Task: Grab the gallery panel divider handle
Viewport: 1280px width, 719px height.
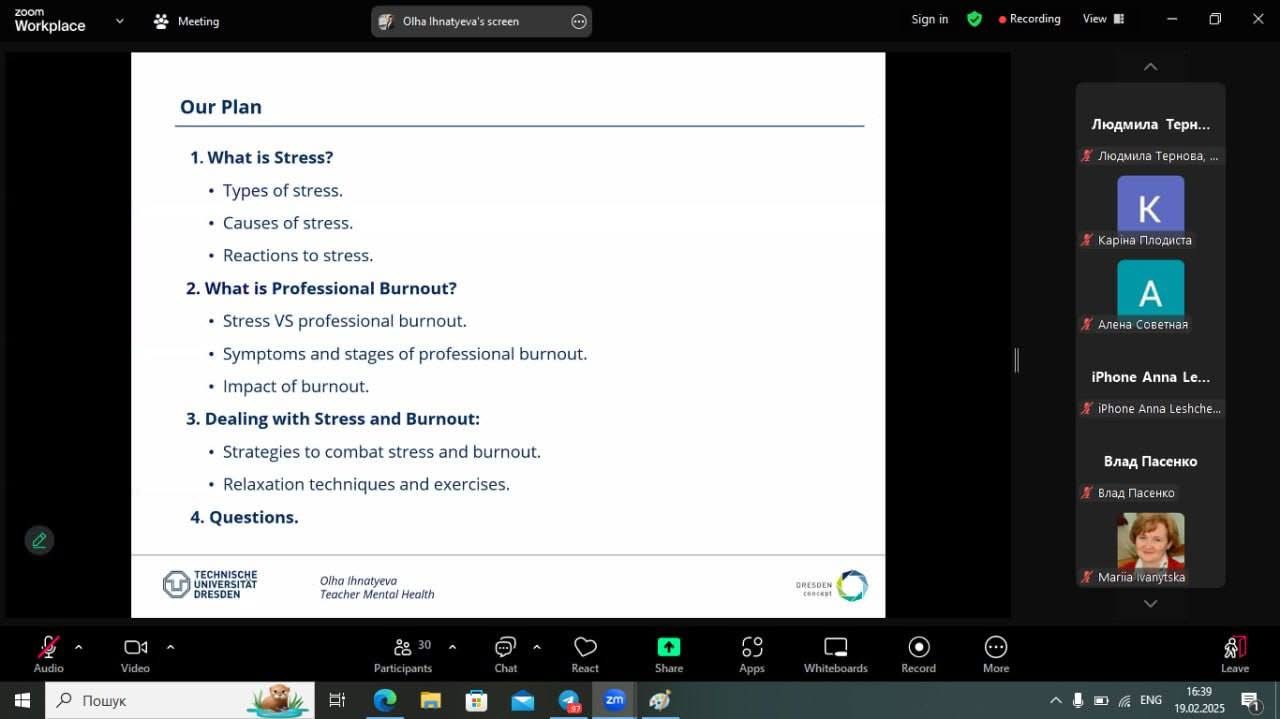Action: 1016,360
